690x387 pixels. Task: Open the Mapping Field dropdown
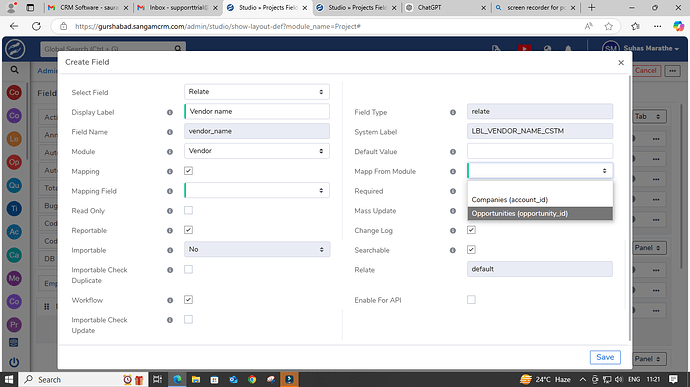coord(257,191)
